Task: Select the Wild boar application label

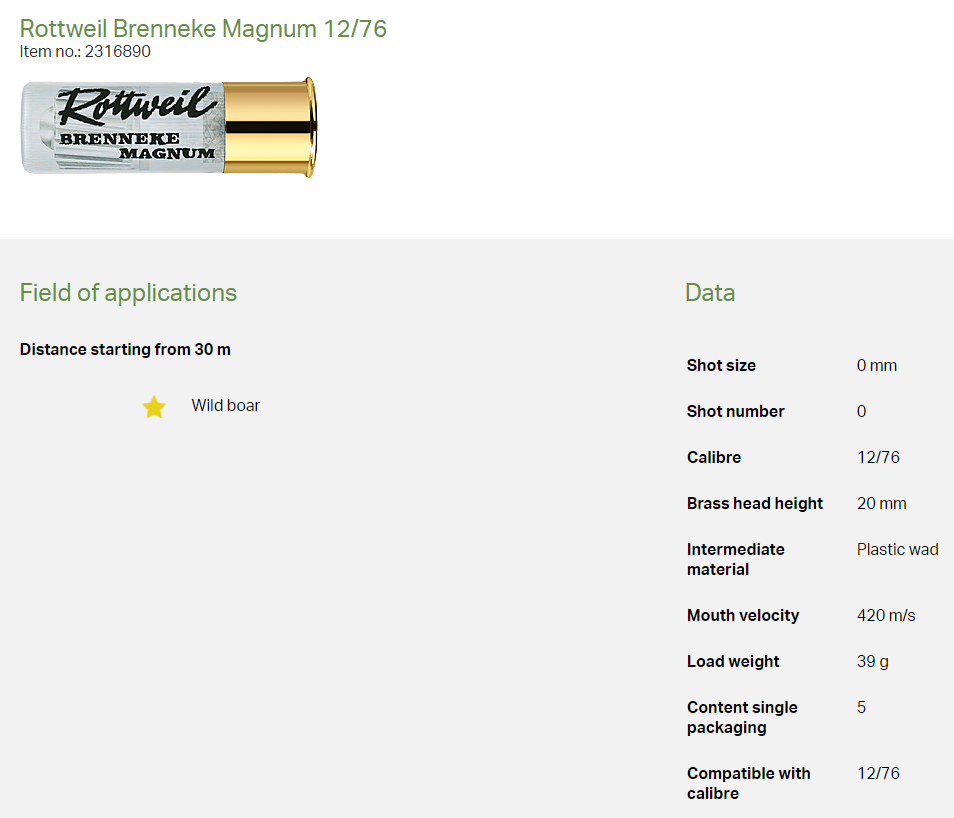Action: [x=225, y=406]
